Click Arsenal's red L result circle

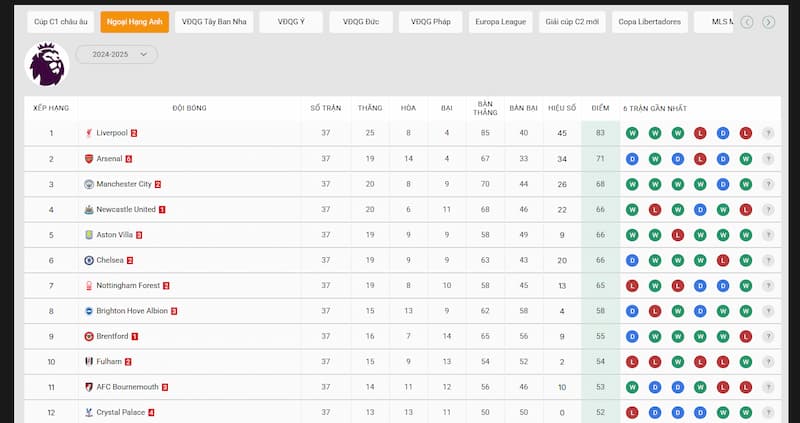(x=700, y=159)
